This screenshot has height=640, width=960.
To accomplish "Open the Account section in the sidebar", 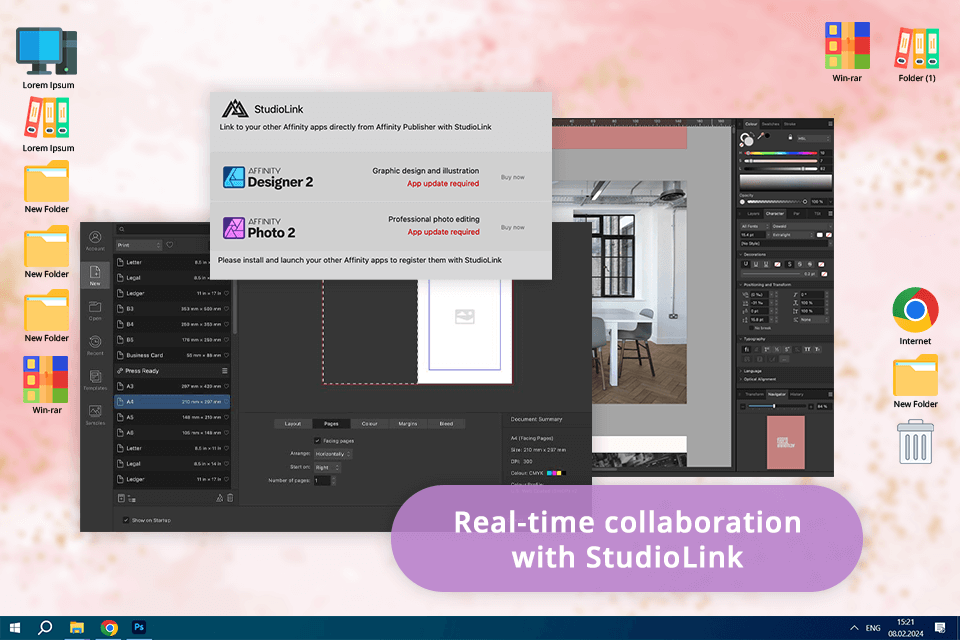I will (95, 240).
